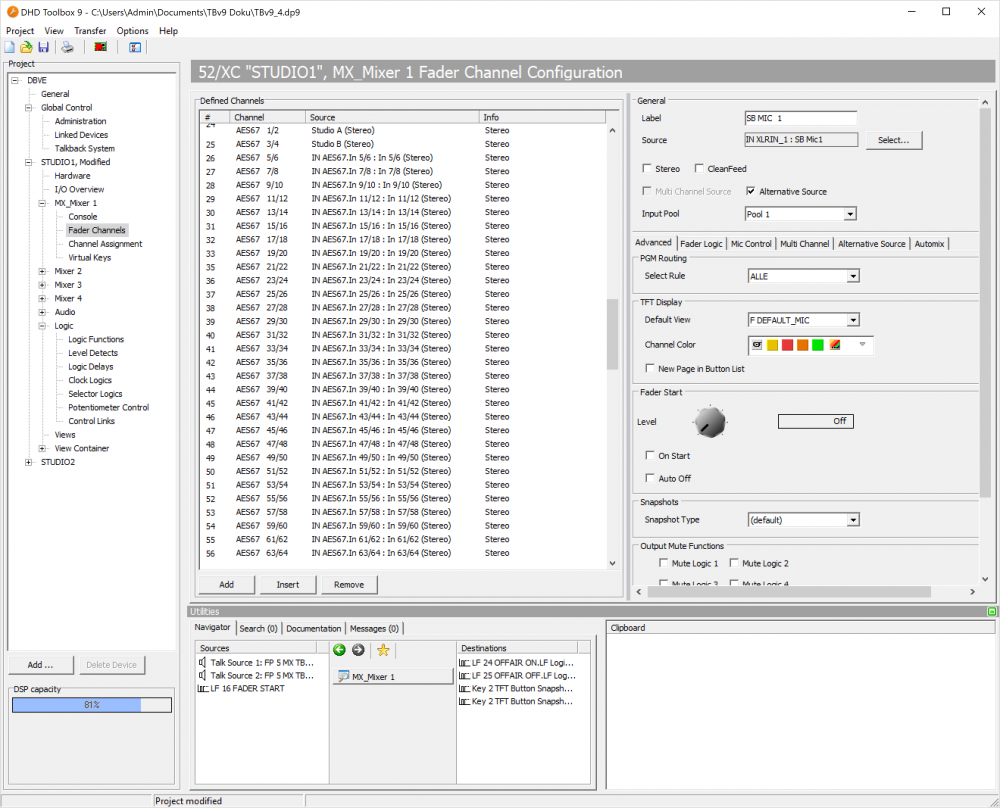Open a project with the folder toolbar icon

click(x=26, y=47)
